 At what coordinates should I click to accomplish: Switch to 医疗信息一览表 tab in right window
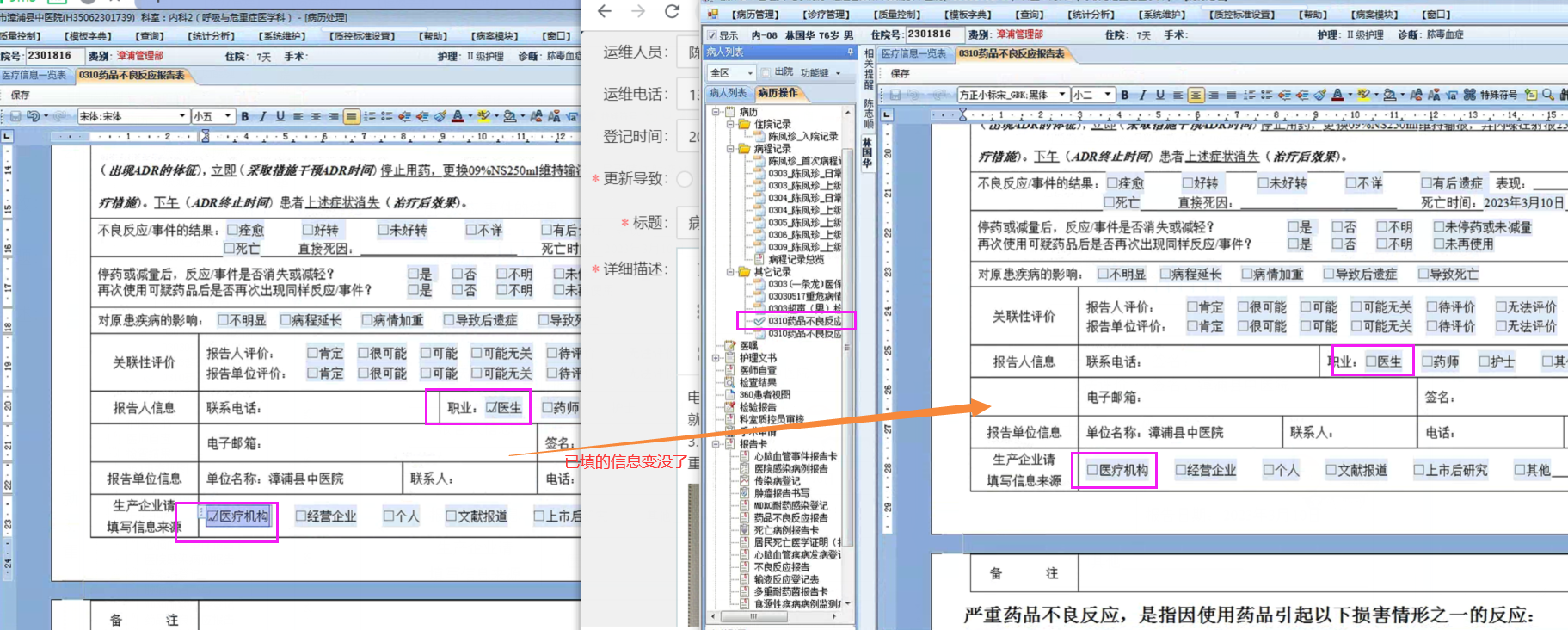coord(914,53)
